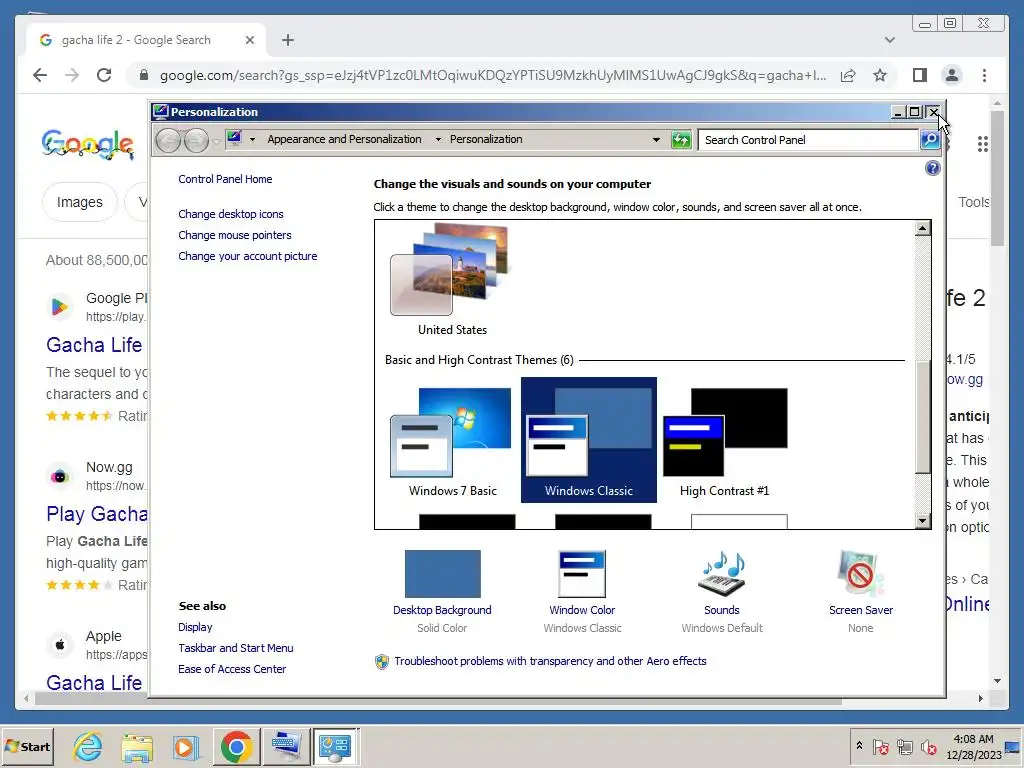Open Desktop Background settings icon

click(442, 574)
